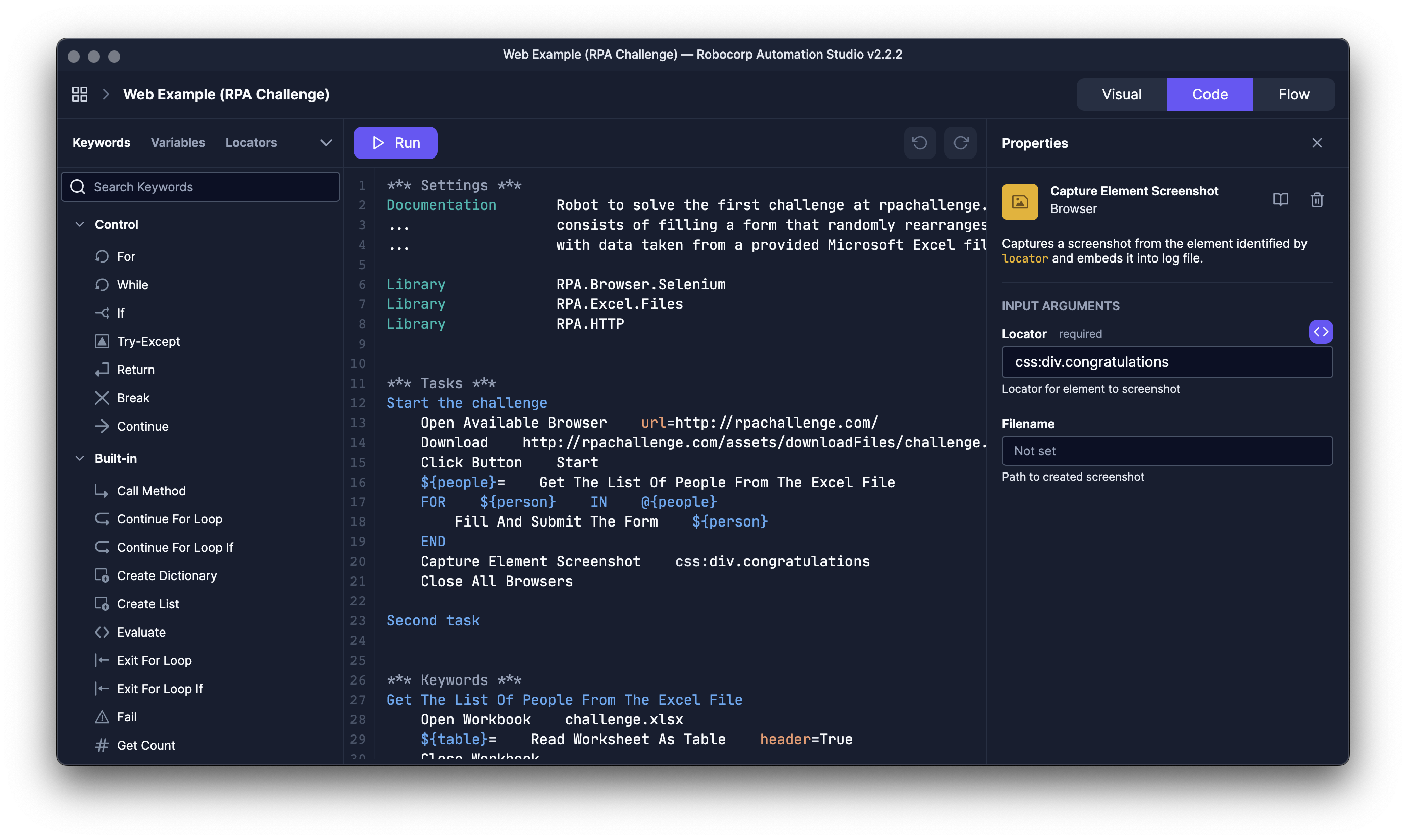
Task: Click the For loop keyword icon
Action: 102,256
